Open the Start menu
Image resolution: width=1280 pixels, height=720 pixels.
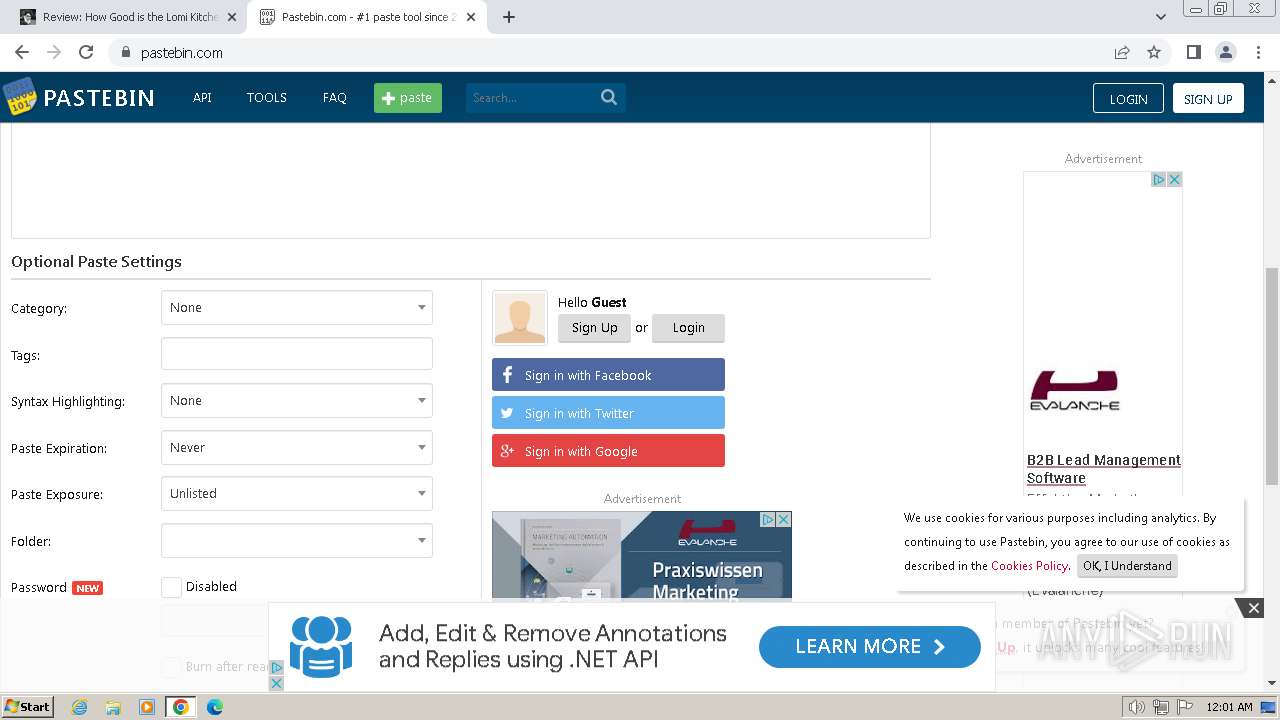27,707
